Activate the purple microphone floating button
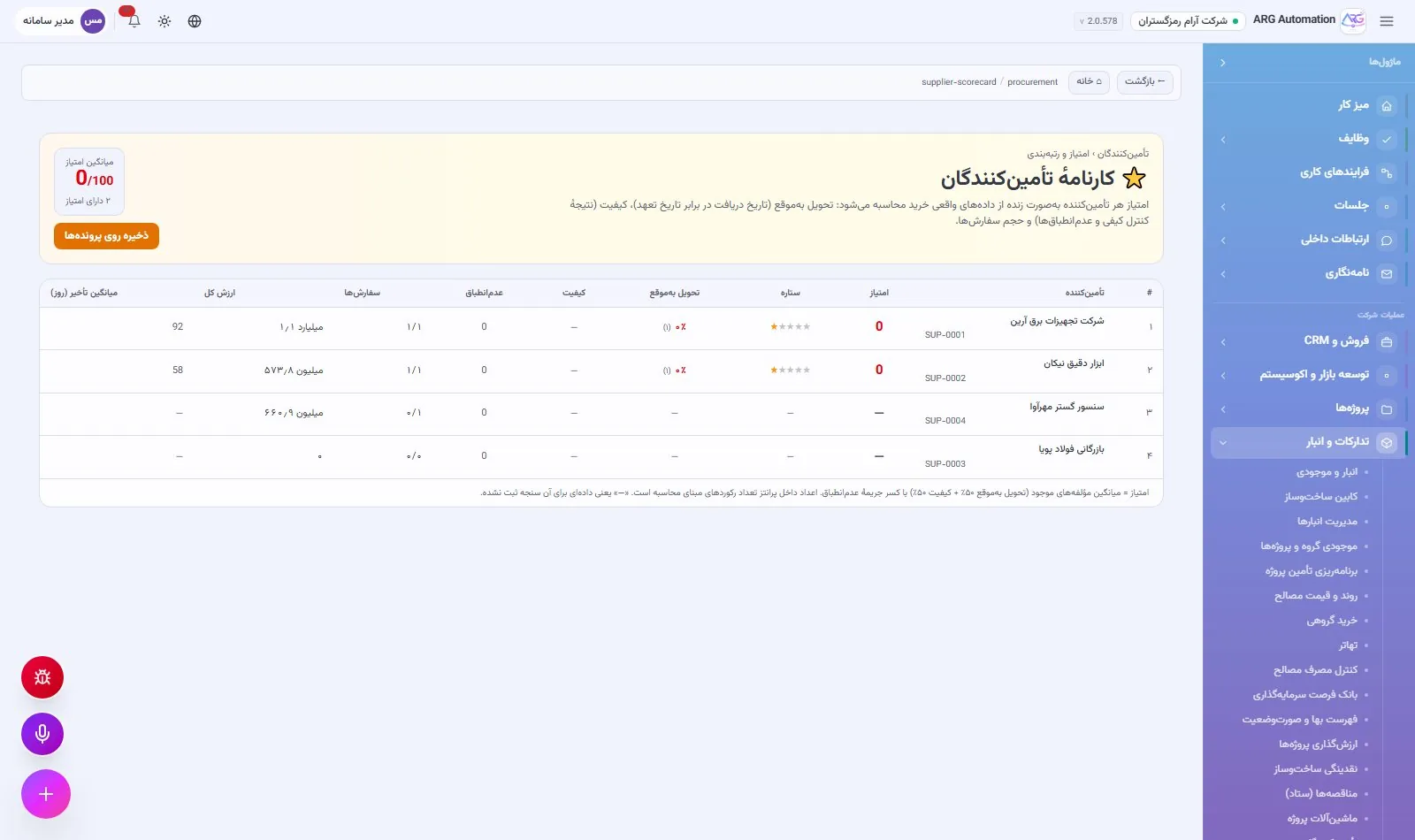Viewport: 1415px width, 840px height. pos(42,734)
